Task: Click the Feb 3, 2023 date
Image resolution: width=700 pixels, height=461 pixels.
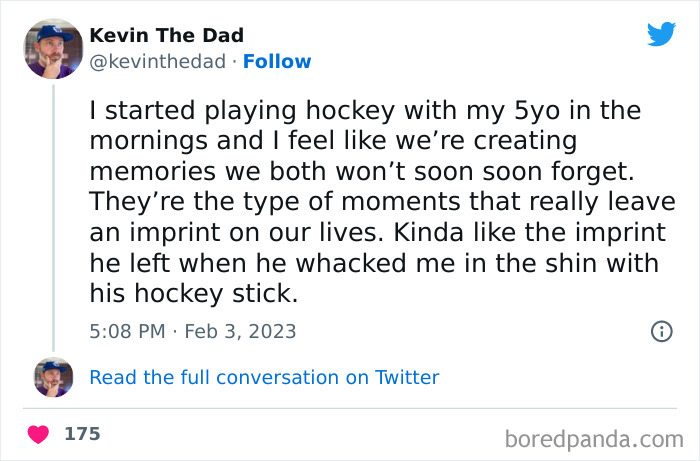Action: (x=240, y=331)
